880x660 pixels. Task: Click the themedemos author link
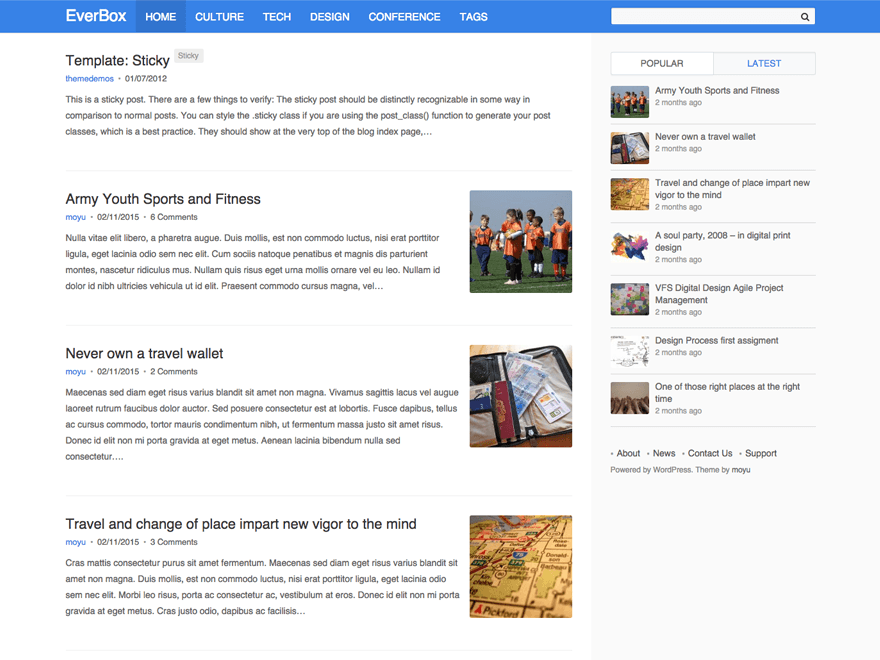[89, 78]
